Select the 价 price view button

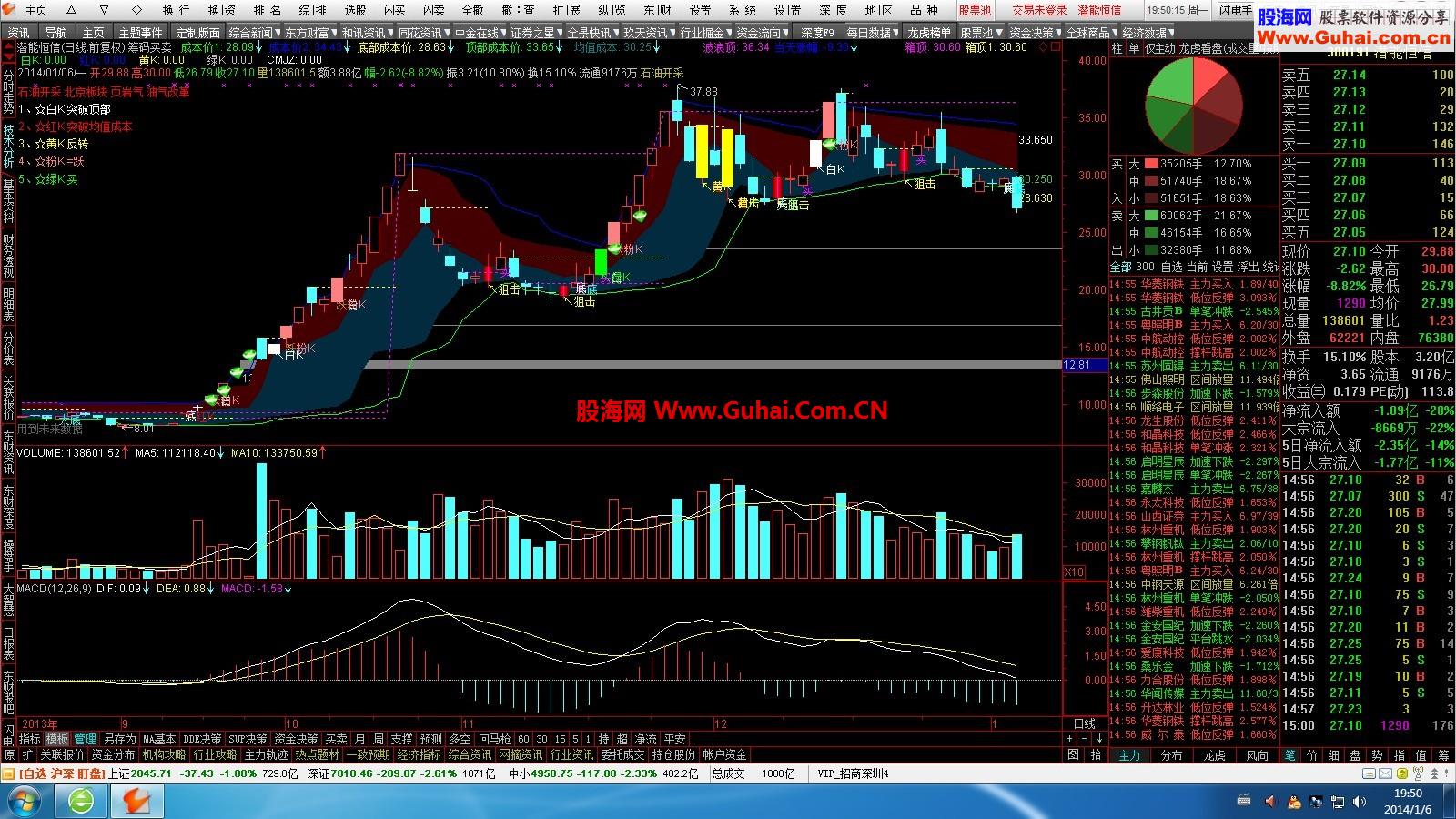coord(1312,755)
